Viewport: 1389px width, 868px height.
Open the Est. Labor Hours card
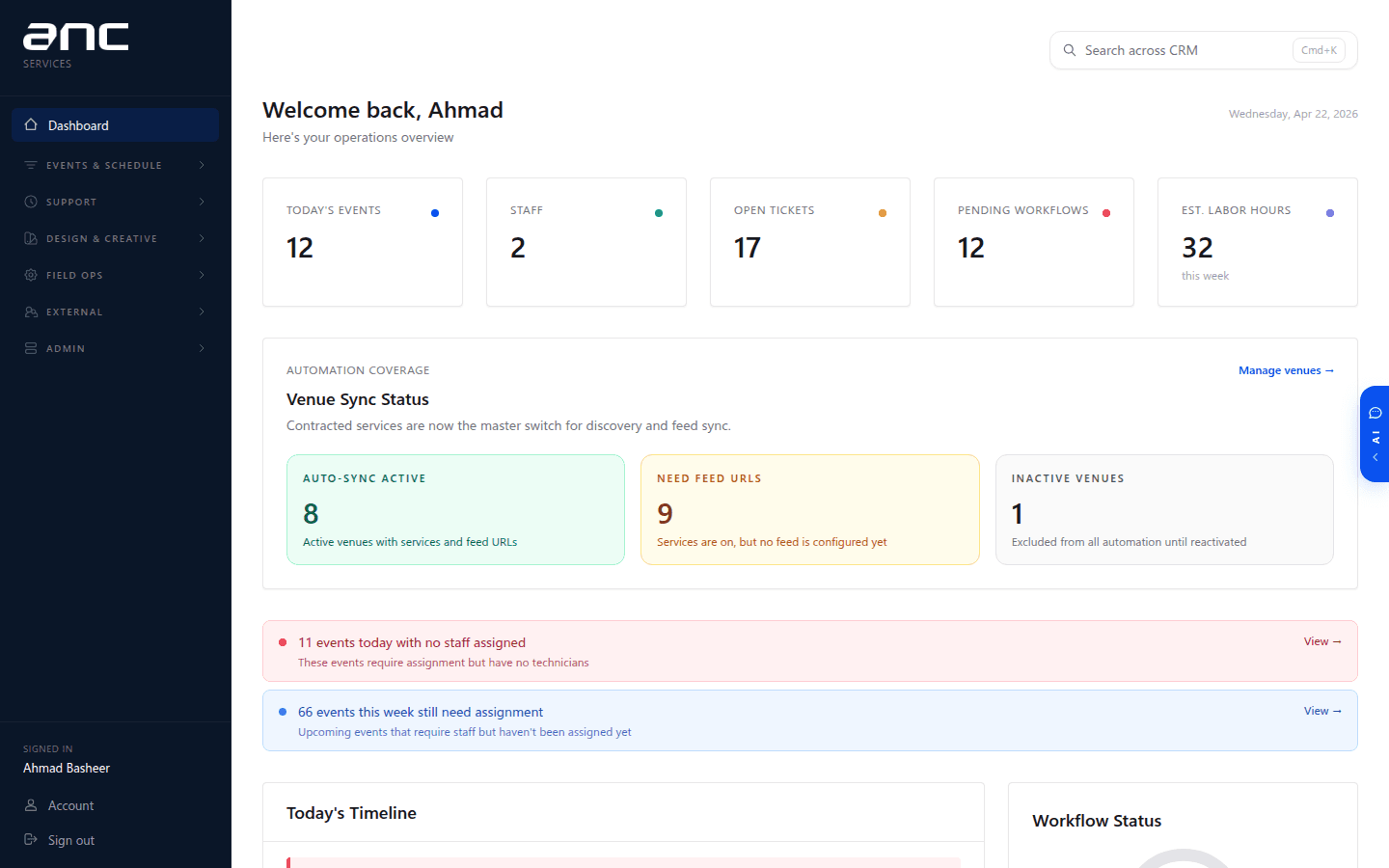point(1258,242)
